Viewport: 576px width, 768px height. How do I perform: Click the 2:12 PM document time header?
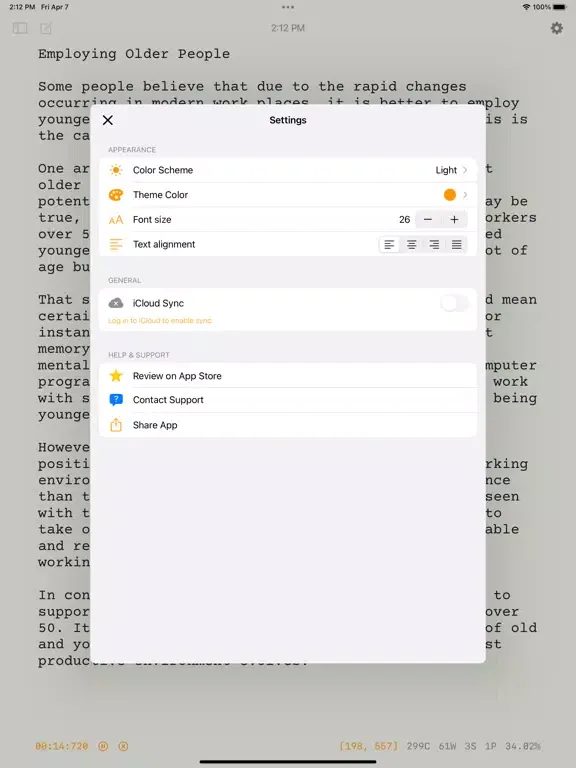(x=288, y=28)
